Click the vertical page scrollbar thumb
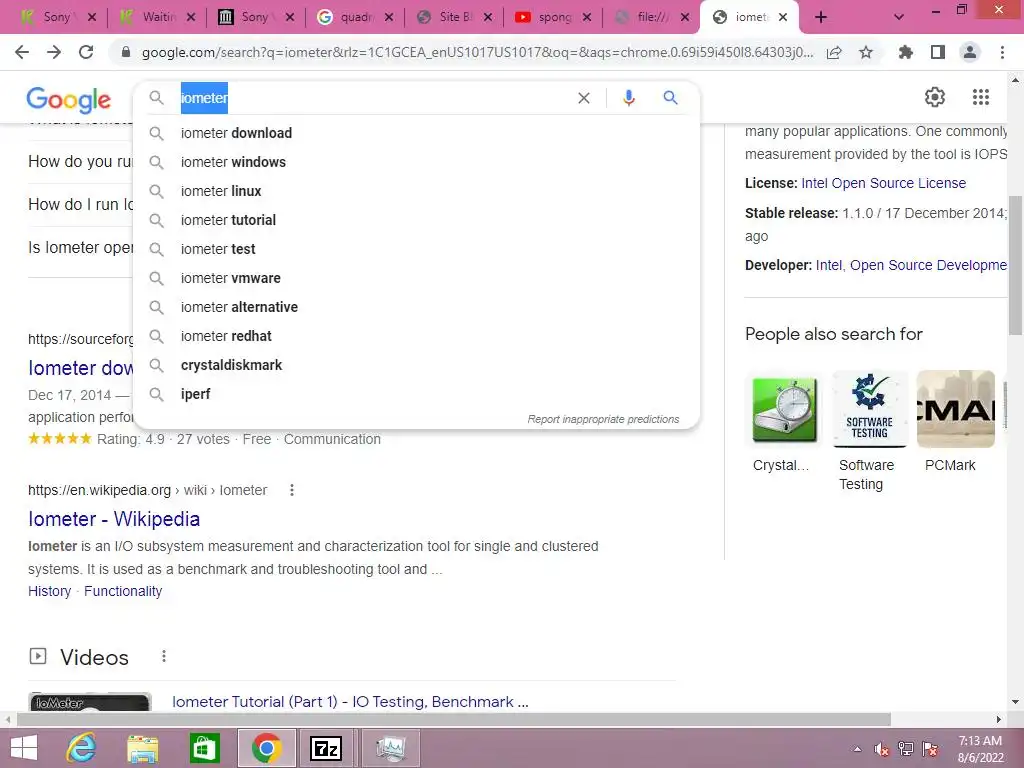Viewport: 1024px width, 768px height. 1015,264
